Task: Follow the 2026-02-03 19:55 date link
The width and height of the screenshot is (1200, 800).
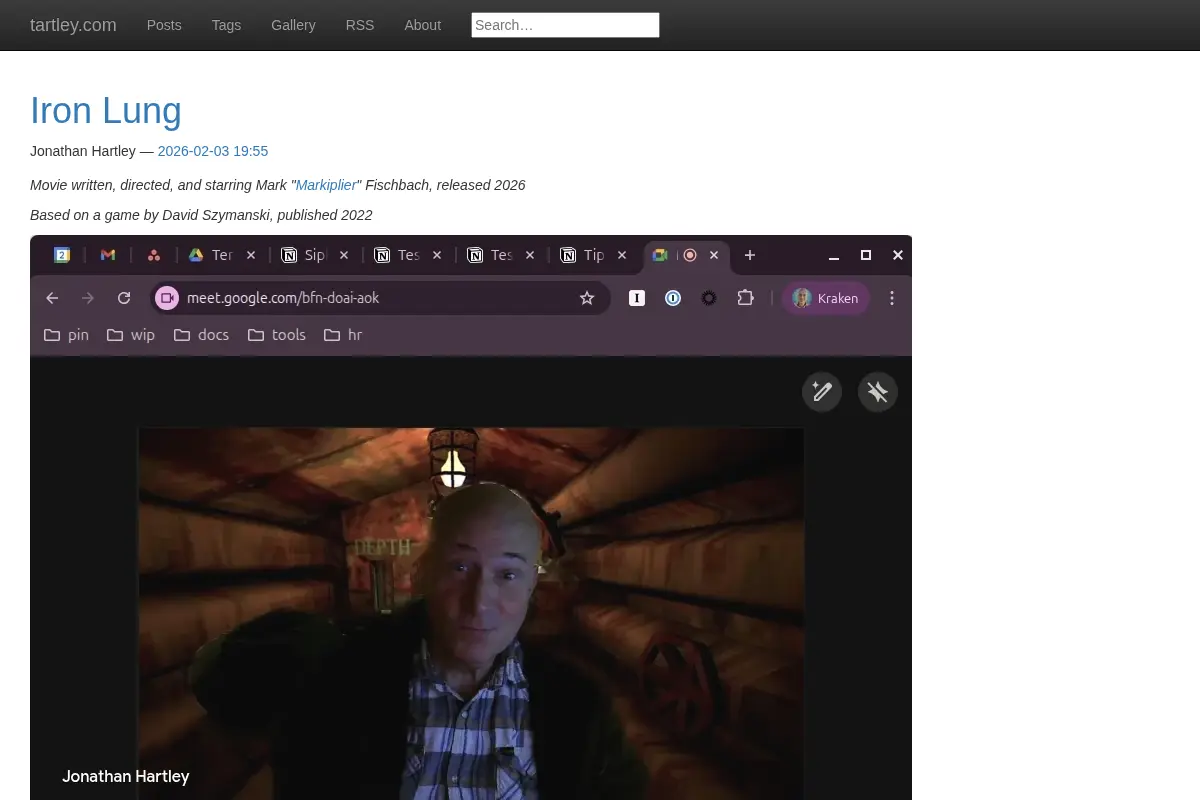Action: click(213, 151)
